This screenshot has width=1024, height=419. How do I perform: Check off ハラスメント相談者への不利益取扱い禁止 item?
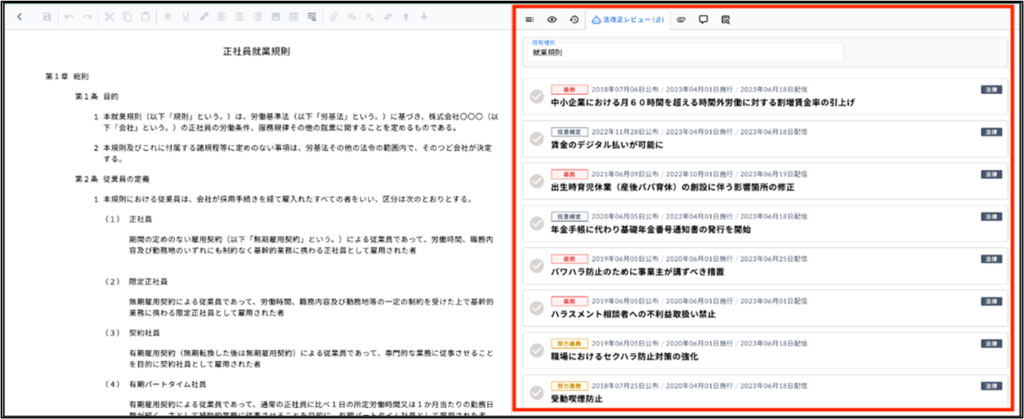(x=537, y=308)
